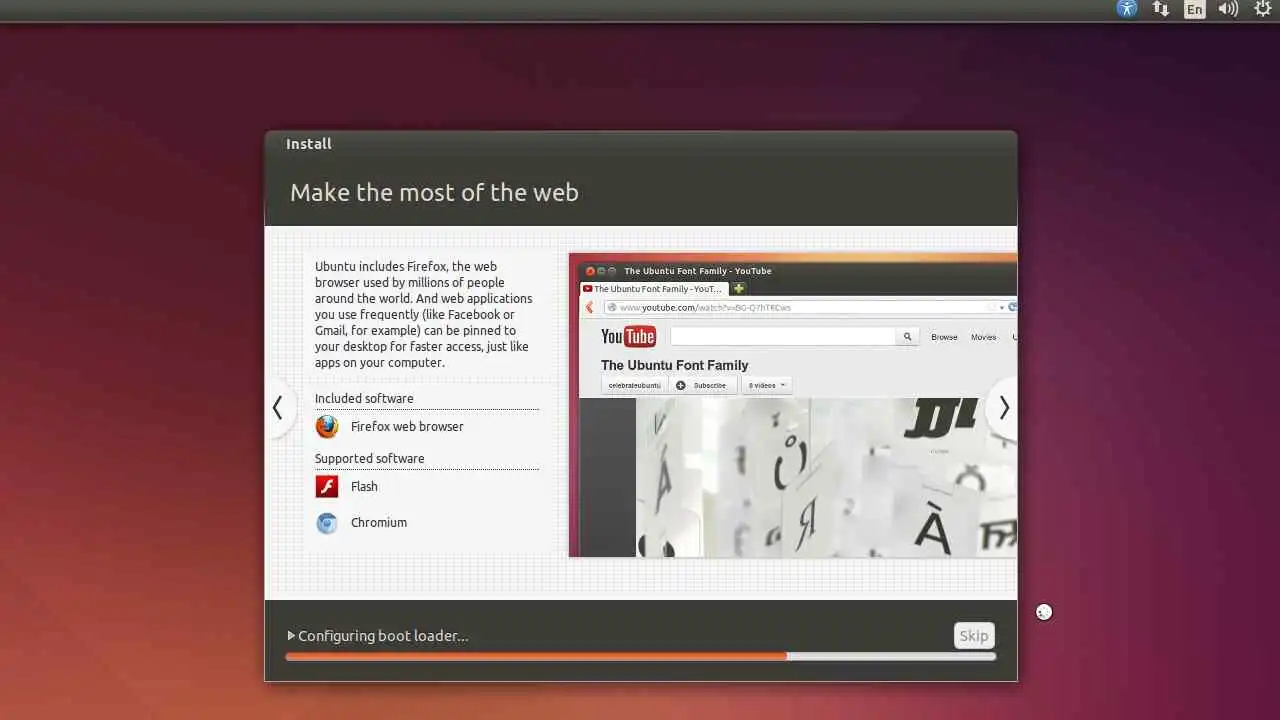Click the Movies link in the slide

pyautogui.click(x=984, y=337)
